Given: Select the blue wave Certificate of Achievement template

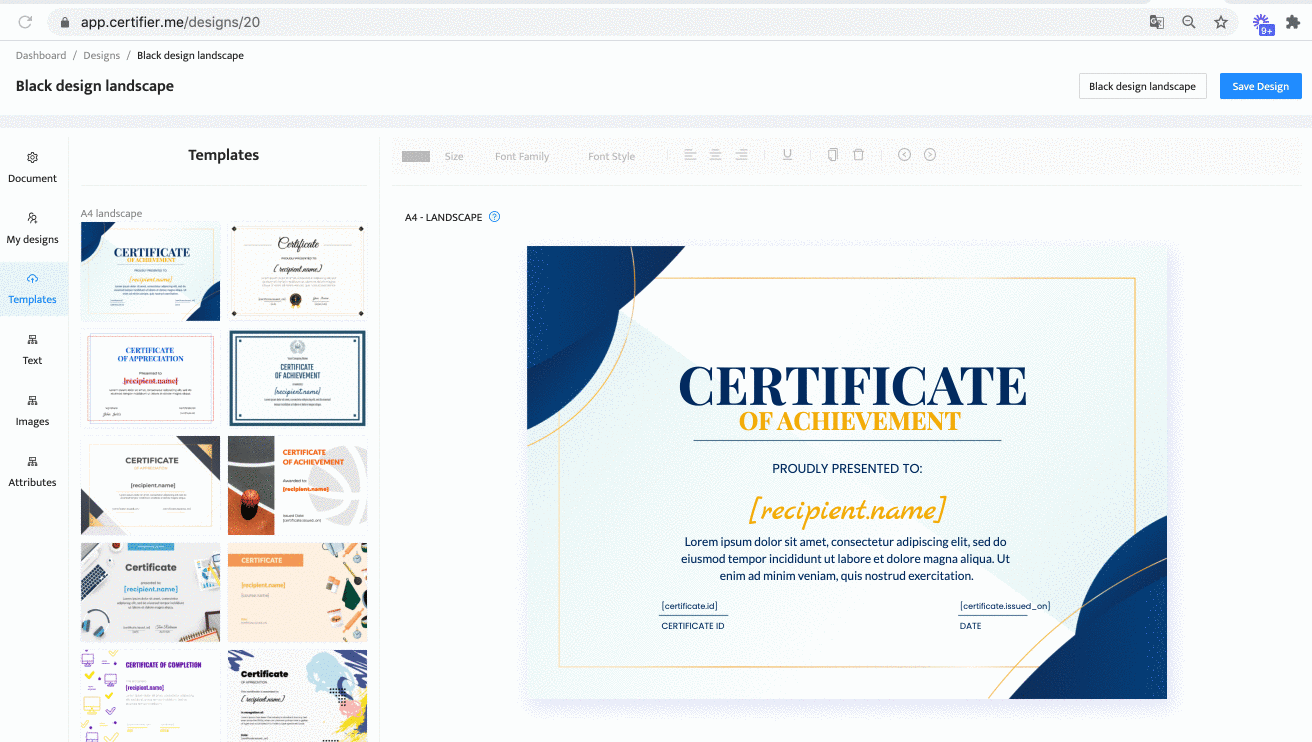Looking at the screenshot, I should point(151,271).
